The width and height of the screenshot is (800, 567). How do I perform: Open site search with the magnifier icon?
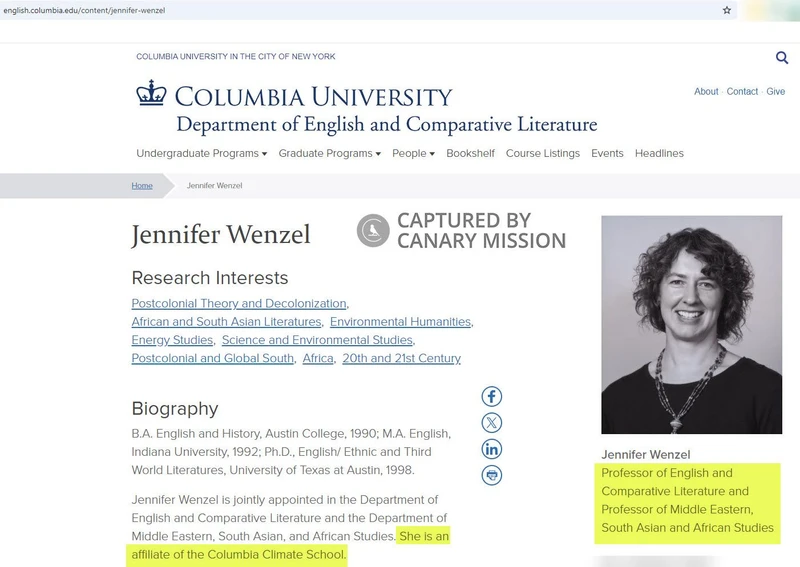[782, 57]
